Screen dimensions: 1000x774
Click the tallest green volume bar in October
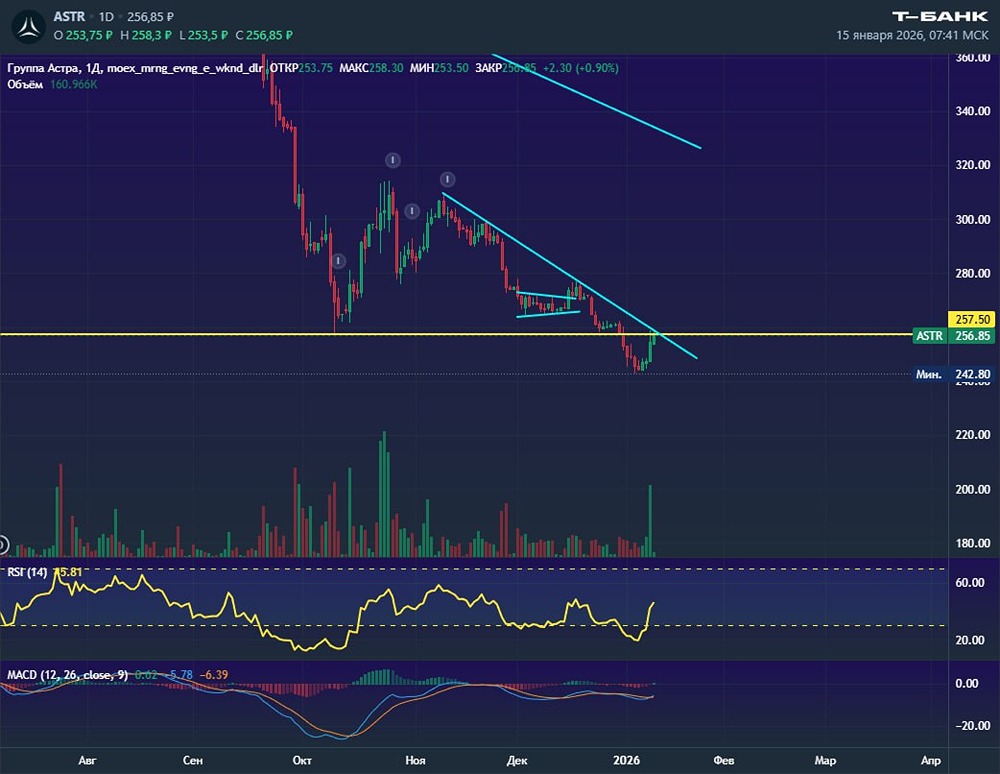pos(384,494)
